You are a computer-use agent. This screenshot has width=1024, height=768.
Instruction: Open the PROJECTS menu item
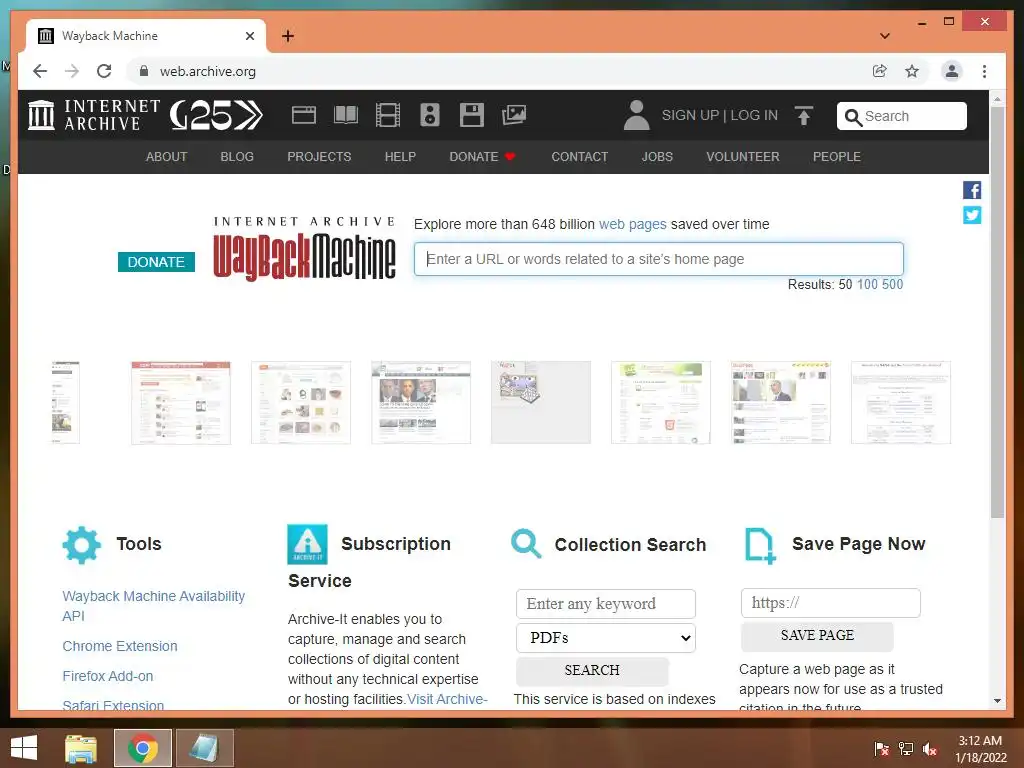319,157
